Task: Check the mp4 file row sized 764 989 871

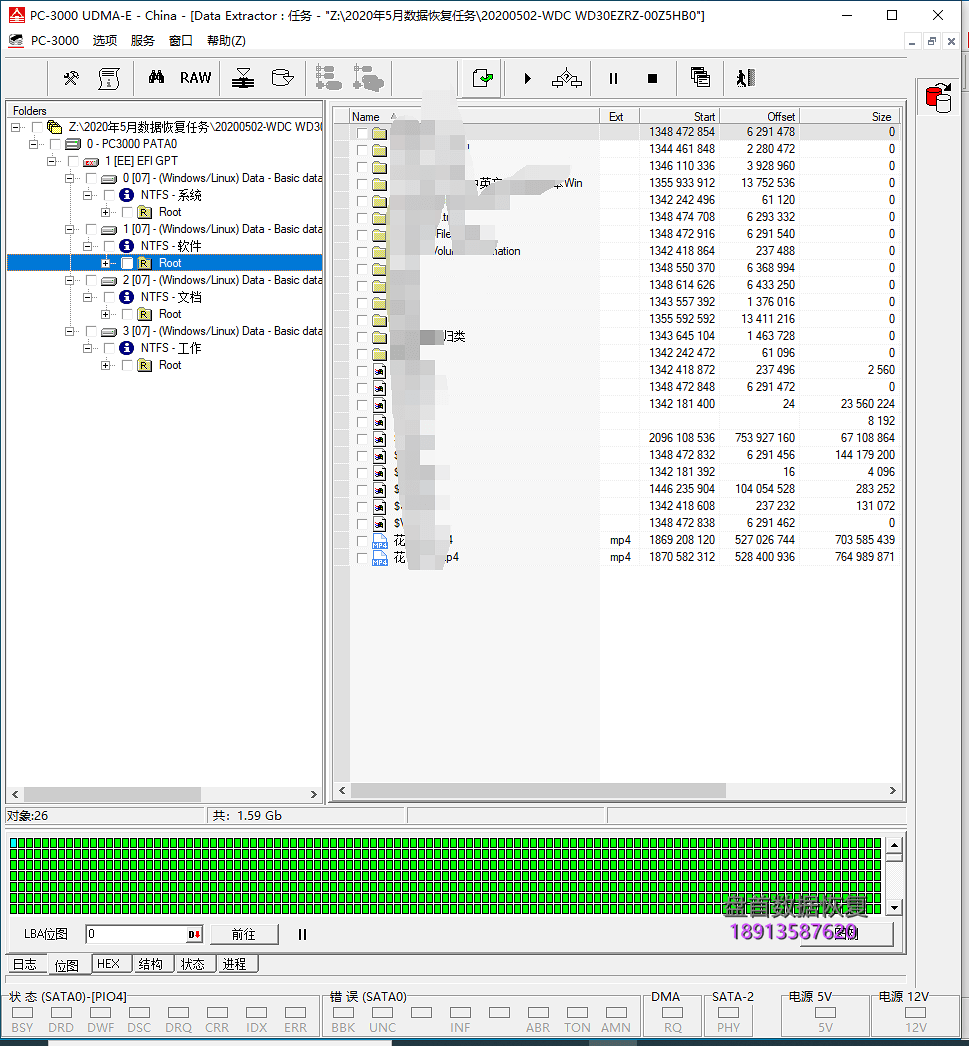Action: (x=361, y=558)
